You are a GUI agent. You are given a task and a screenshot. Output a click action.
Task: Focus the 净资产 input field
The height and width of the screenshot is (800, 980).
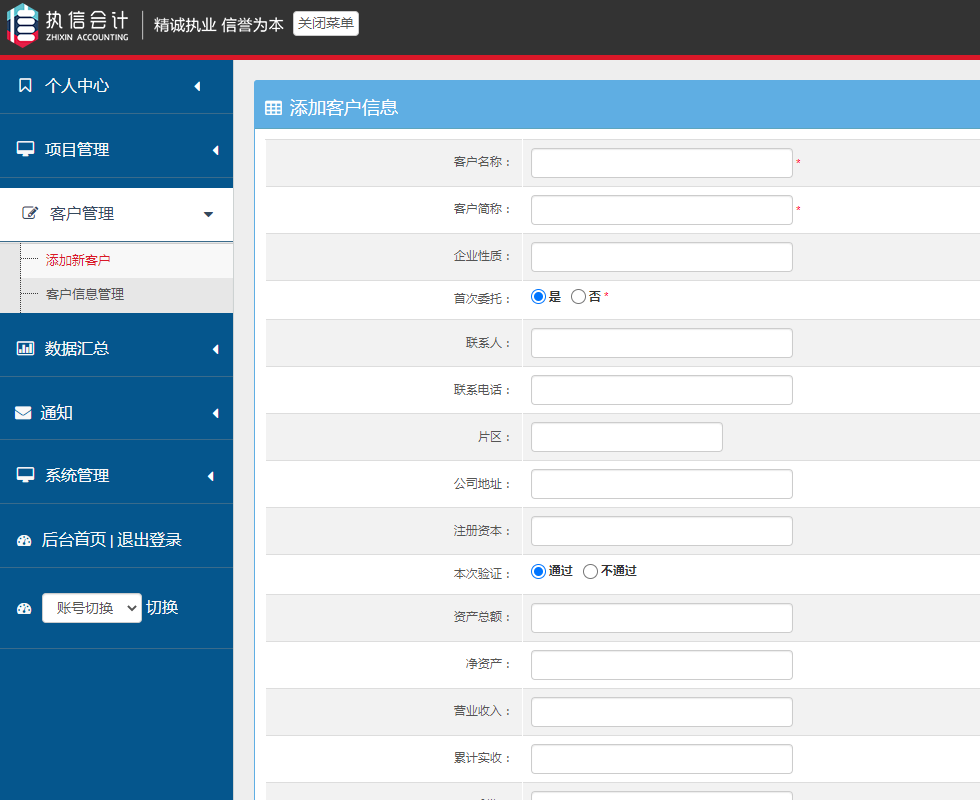point(662,665)
